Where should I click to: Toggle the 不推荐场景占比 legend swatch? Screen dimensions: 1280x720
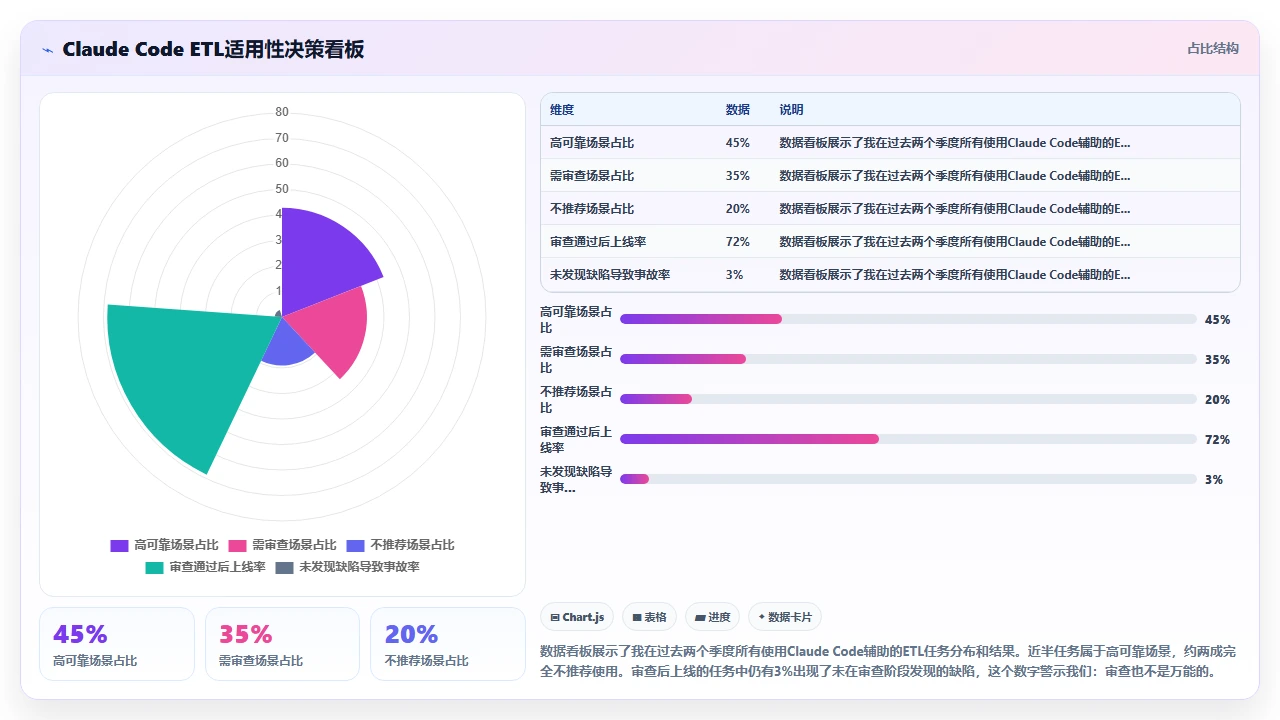[x=355, y=545]
